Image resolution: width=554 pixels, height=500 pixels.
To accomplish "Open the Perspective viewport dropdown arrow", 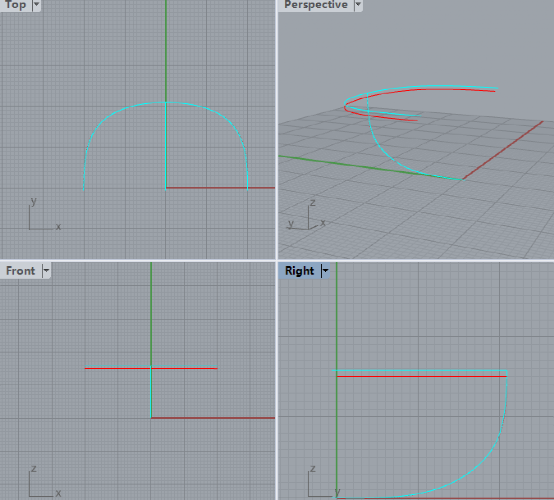I will point(358,5).
